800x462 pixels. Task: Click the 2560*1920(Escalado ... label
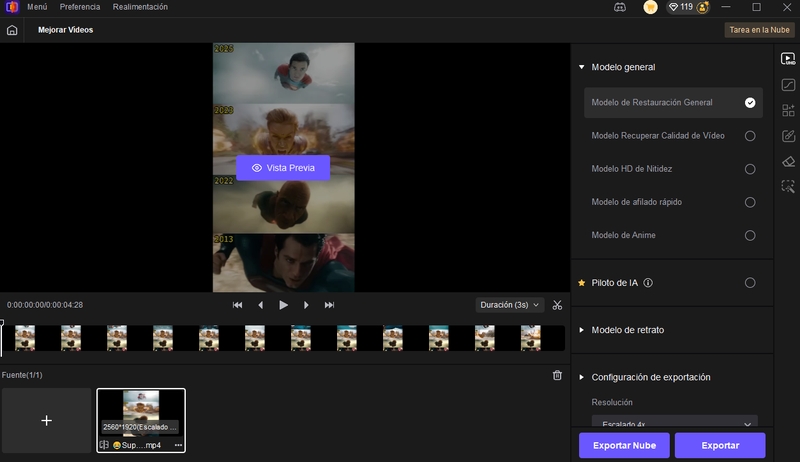pyautogui.click(x=140, y=427)
